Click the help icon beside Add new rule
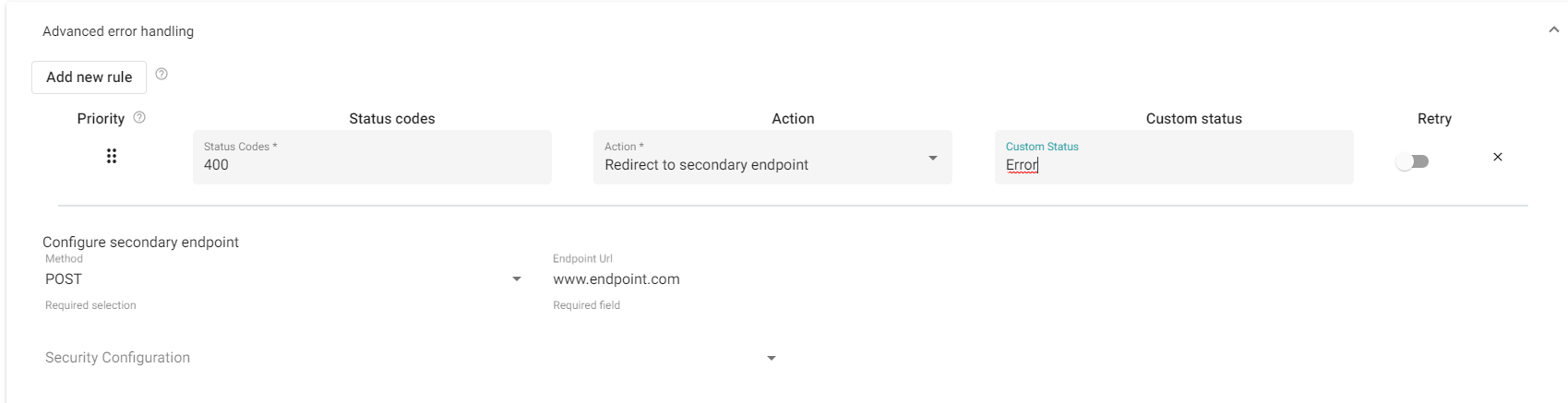Viewport: 1568px width, 403px height. (162, 75)
